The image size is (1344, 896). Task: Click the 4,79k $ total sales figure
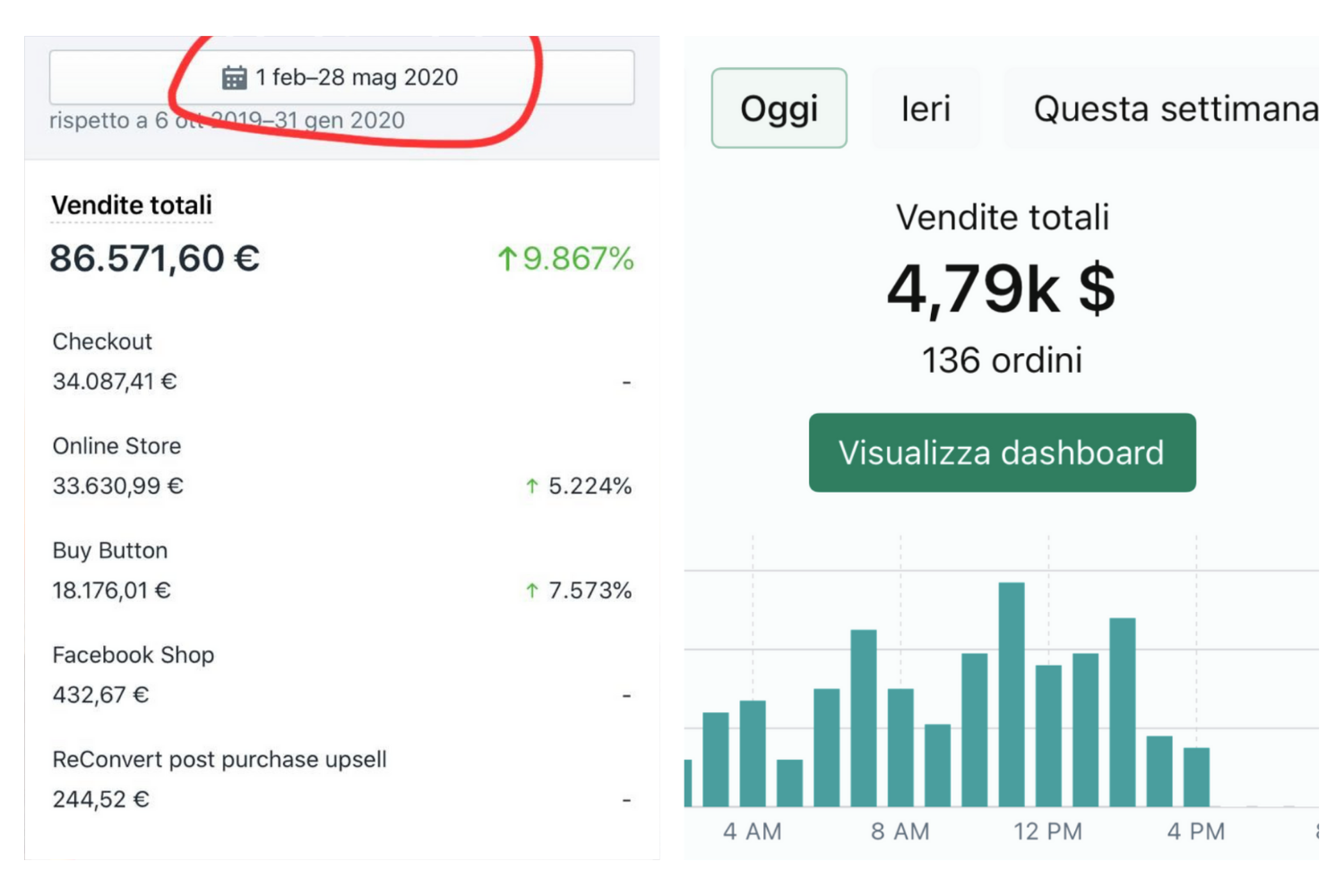(x=1001, y=289)
